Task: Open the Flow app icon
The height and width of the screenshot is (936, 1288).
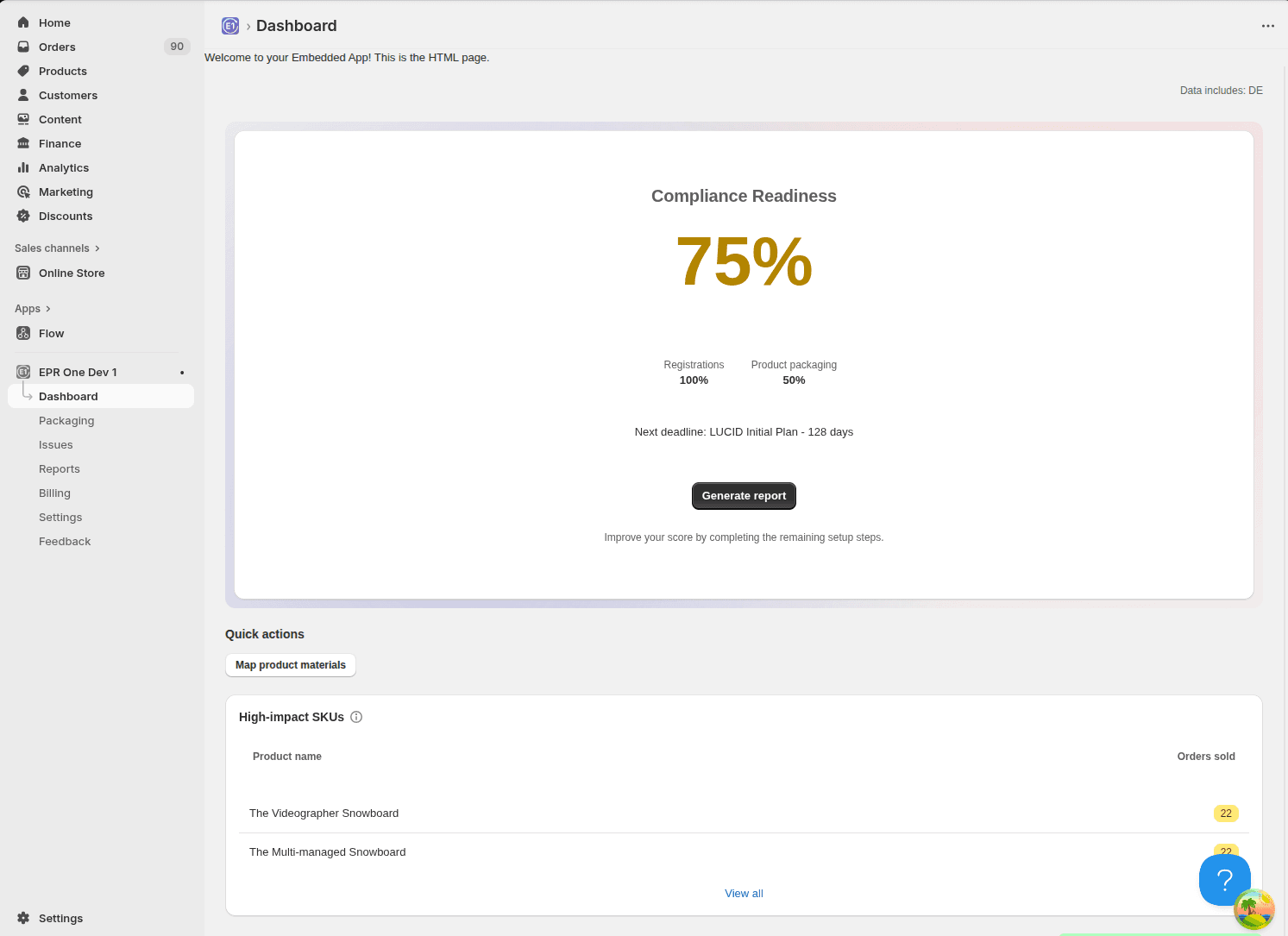Action: pyautogui.click(x=23, y=333)
